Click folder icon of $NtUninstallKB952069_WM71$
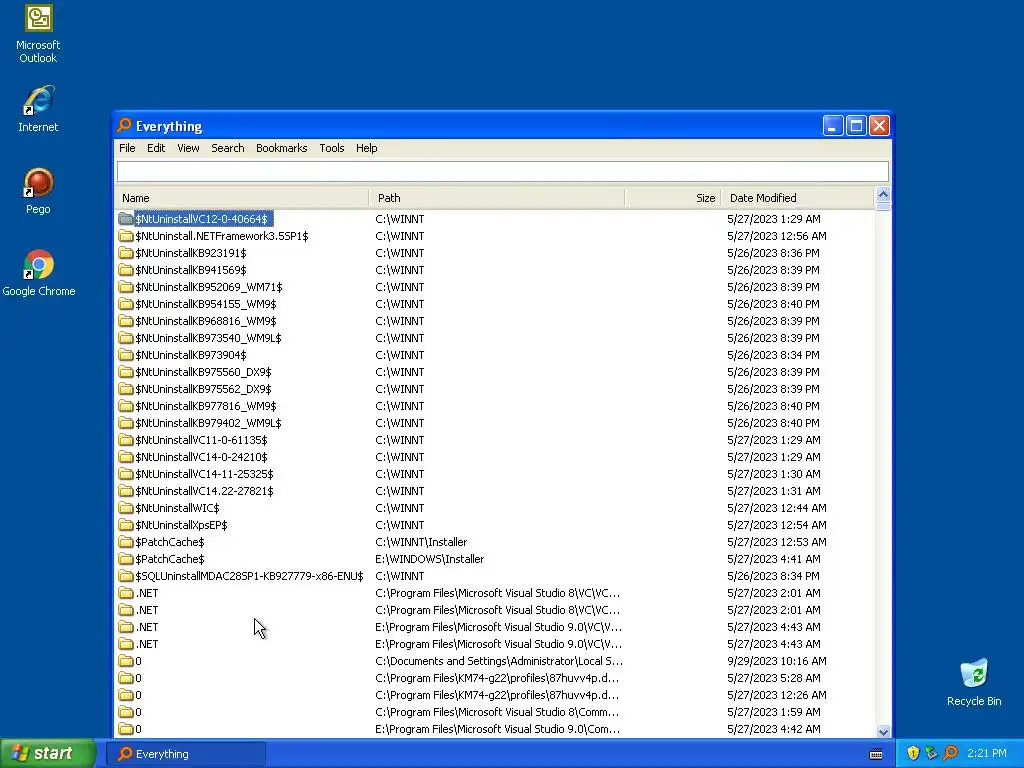Image resolution: width=1024 pixels, height=768 pixels. 125,287
